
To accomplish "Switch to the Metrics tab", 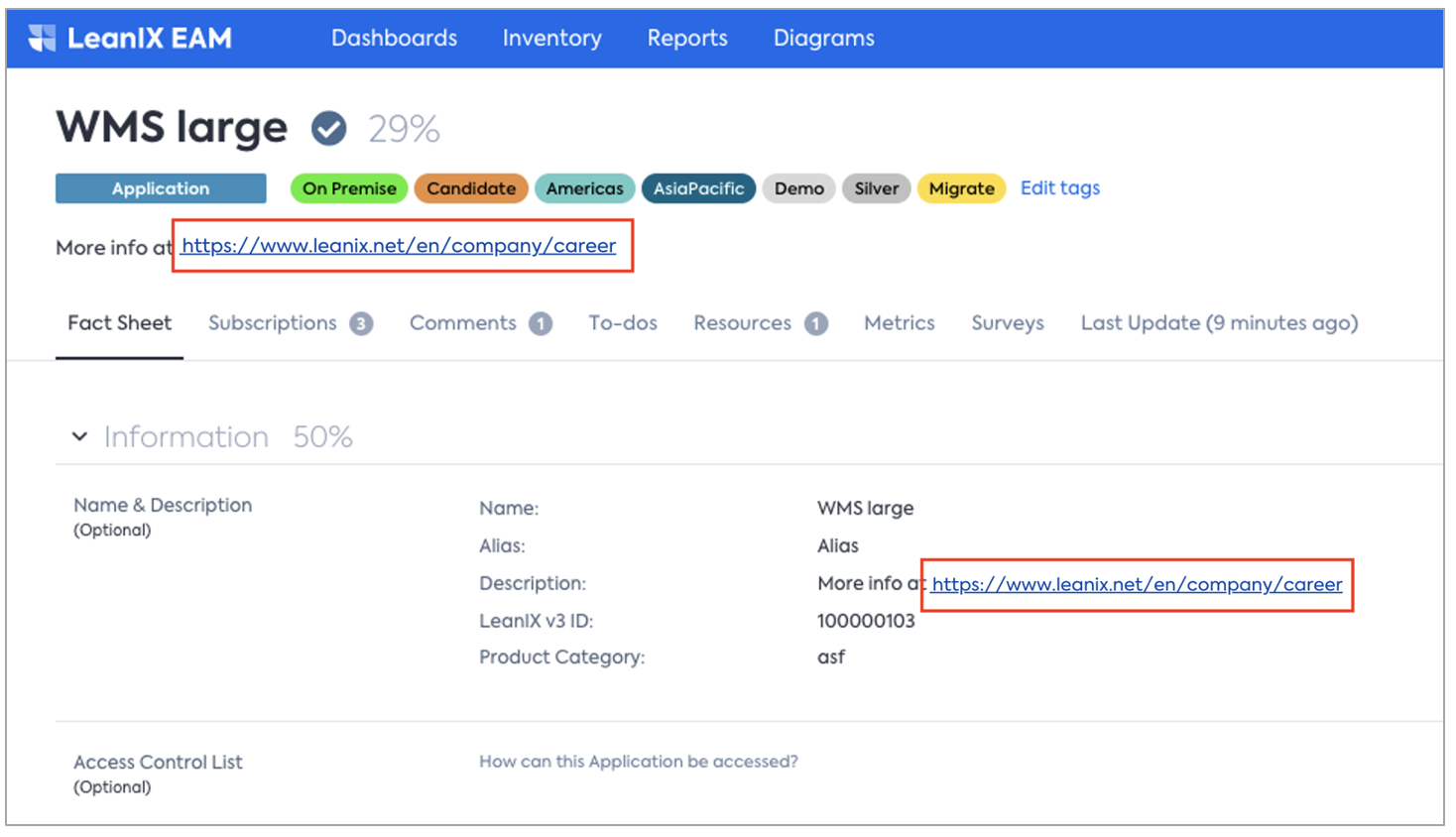I will [x=899, y=323].
